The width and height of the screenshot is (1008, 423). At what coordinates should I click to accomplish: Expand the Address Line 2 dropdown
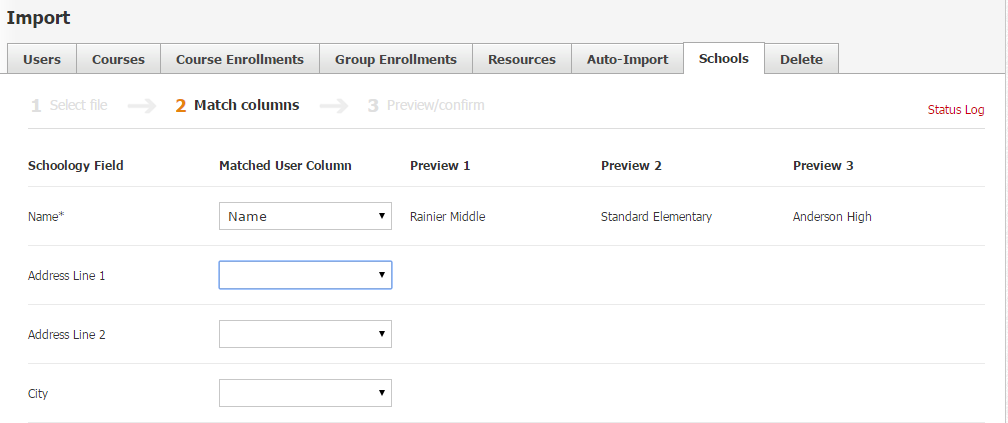click(x=305, y=334)
